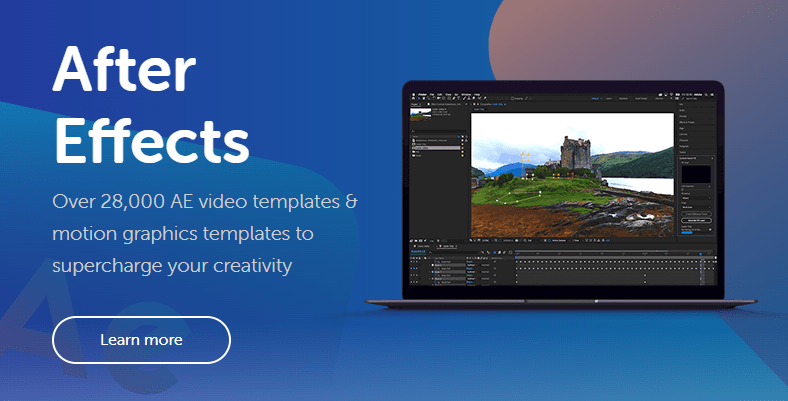
Task: Select the blue Selection arrow tool
Action: [419, 98]
